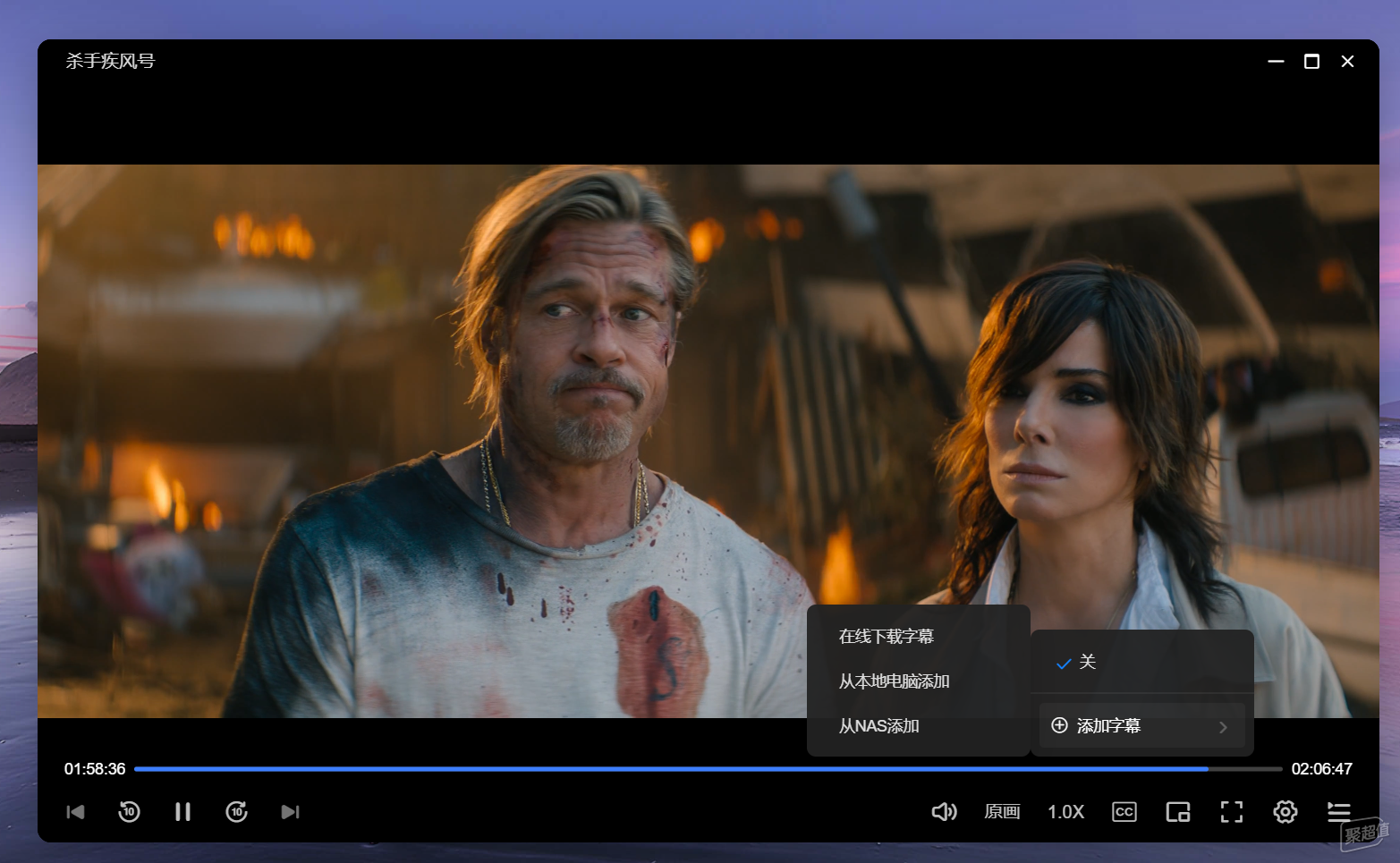Click the total duration 02:06:47
The image size is (1400, 863).
click(x=1322, y=769)
